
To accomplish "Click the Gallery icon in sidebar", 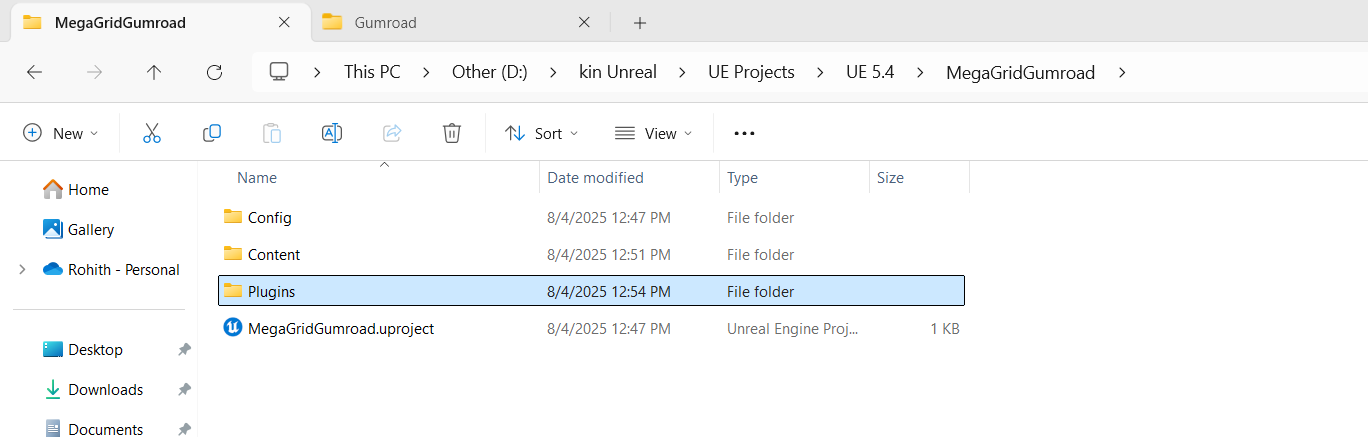I will 53,229.
